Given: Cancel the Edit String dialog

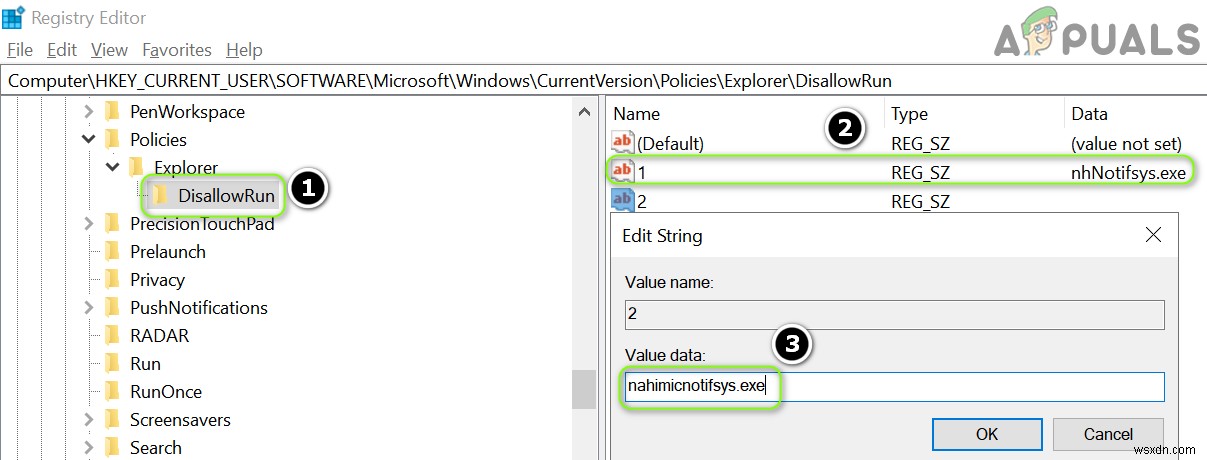Looking at the screenshot, I should [1107, 434].
